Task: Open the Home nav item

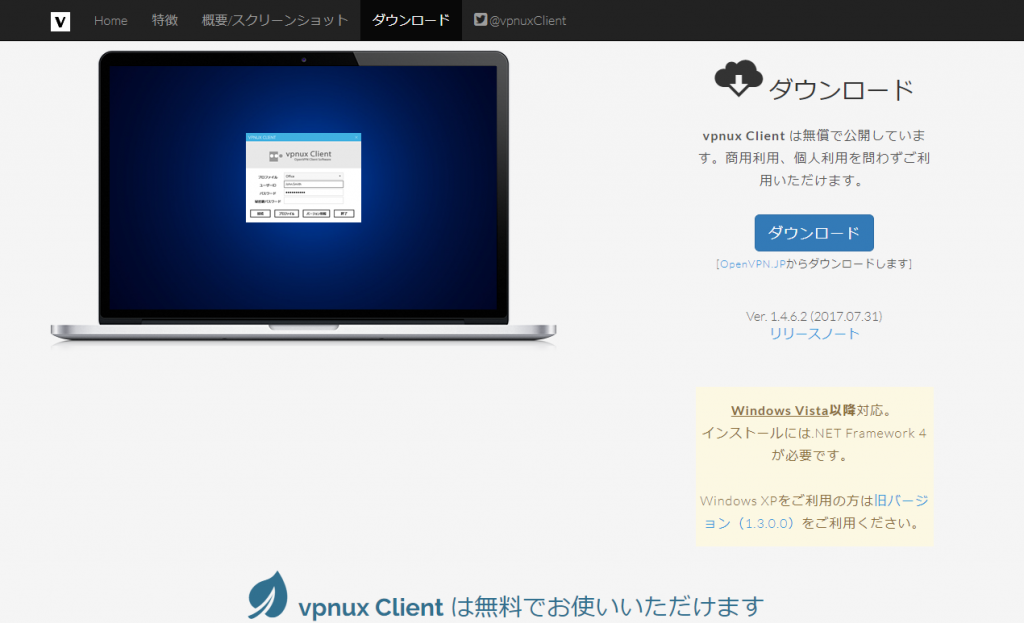Action: tap(110, 20)
